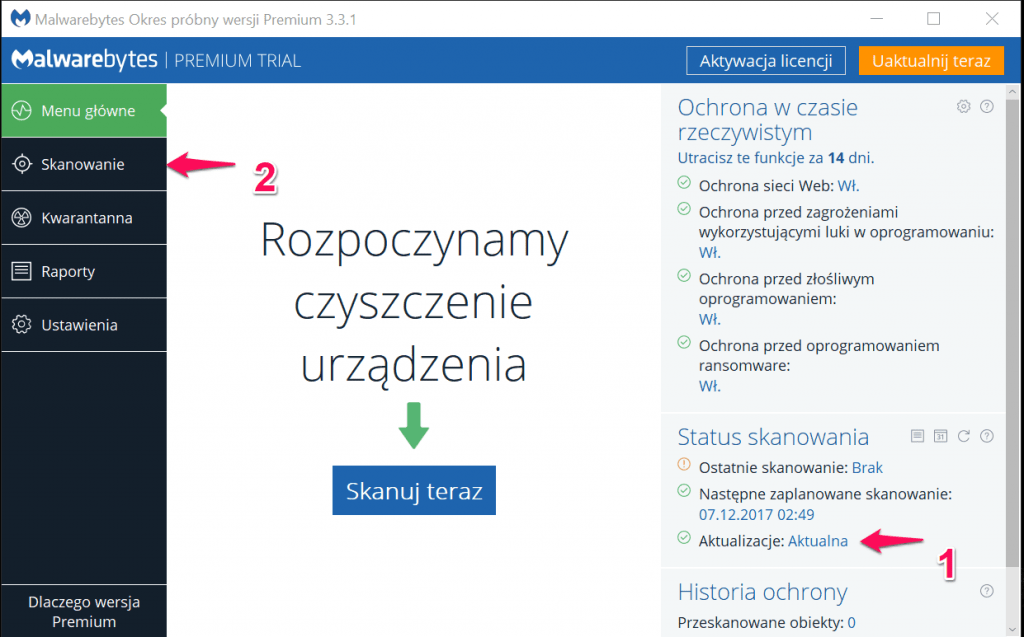Click help icon beside Ochrona w czasie rzeczywistym
This screenshot has height=637, width=1024.
click(x=987, y=106)
